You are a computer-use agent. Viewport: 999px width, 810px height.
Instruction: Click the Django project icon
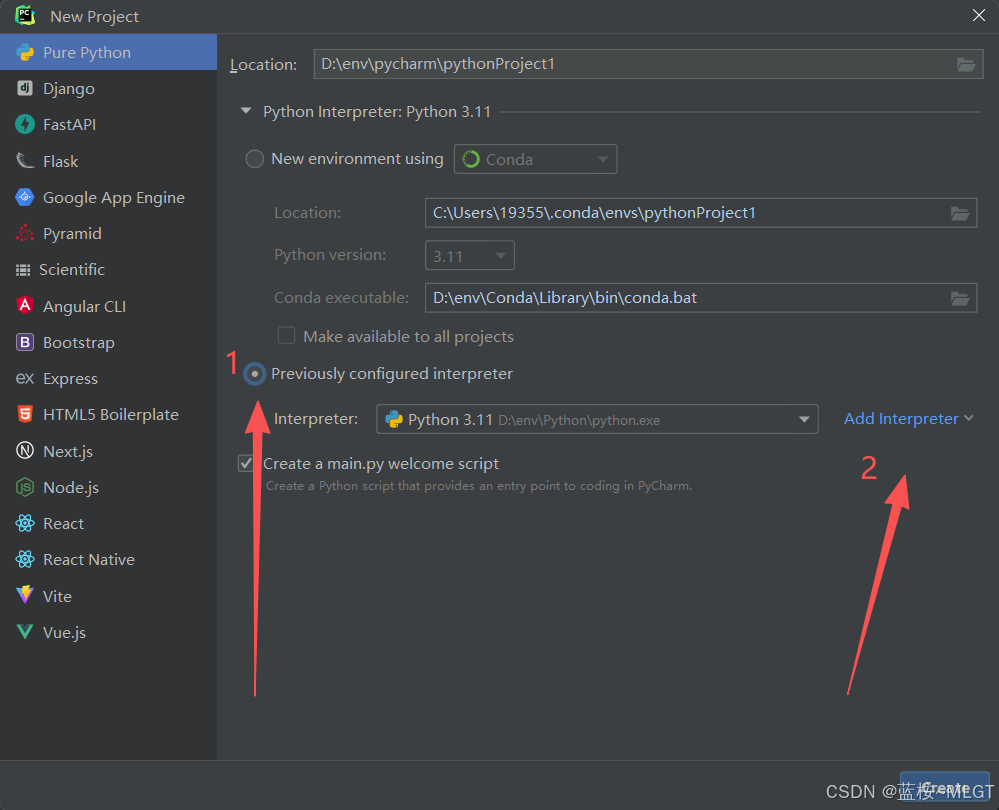click(x=25, y=88)
